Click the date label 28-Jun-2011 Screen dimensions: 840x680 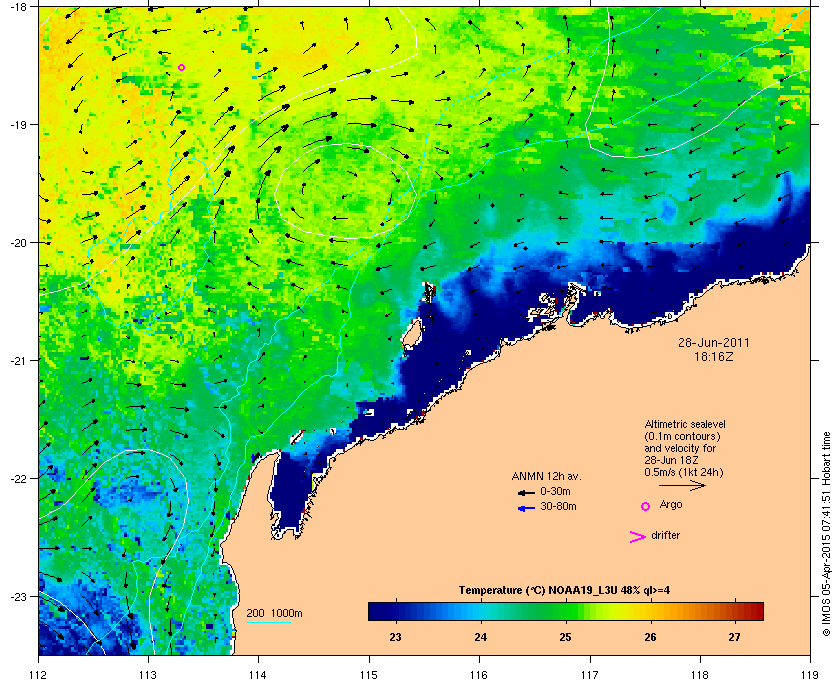(714, 343)
